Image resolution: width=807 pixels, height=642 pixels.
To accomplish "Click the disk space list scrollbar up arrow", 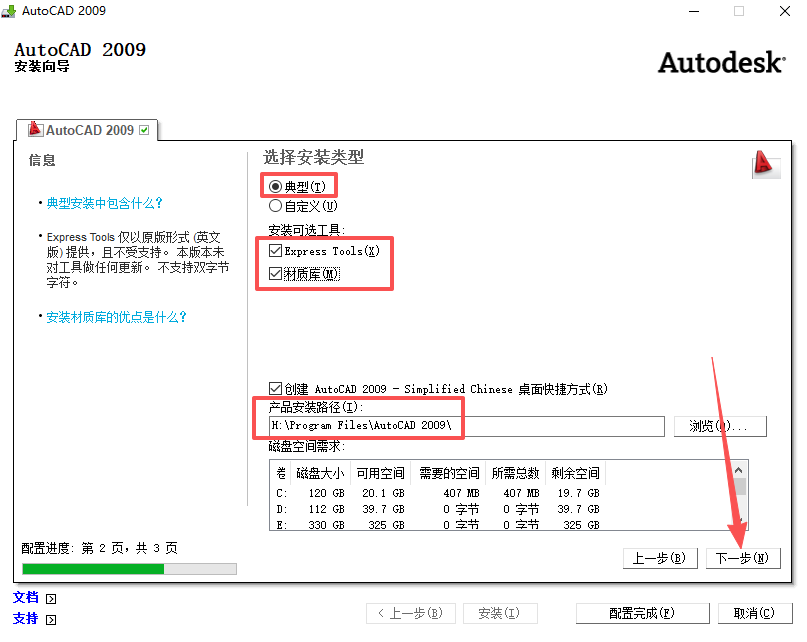I will 741,469.
